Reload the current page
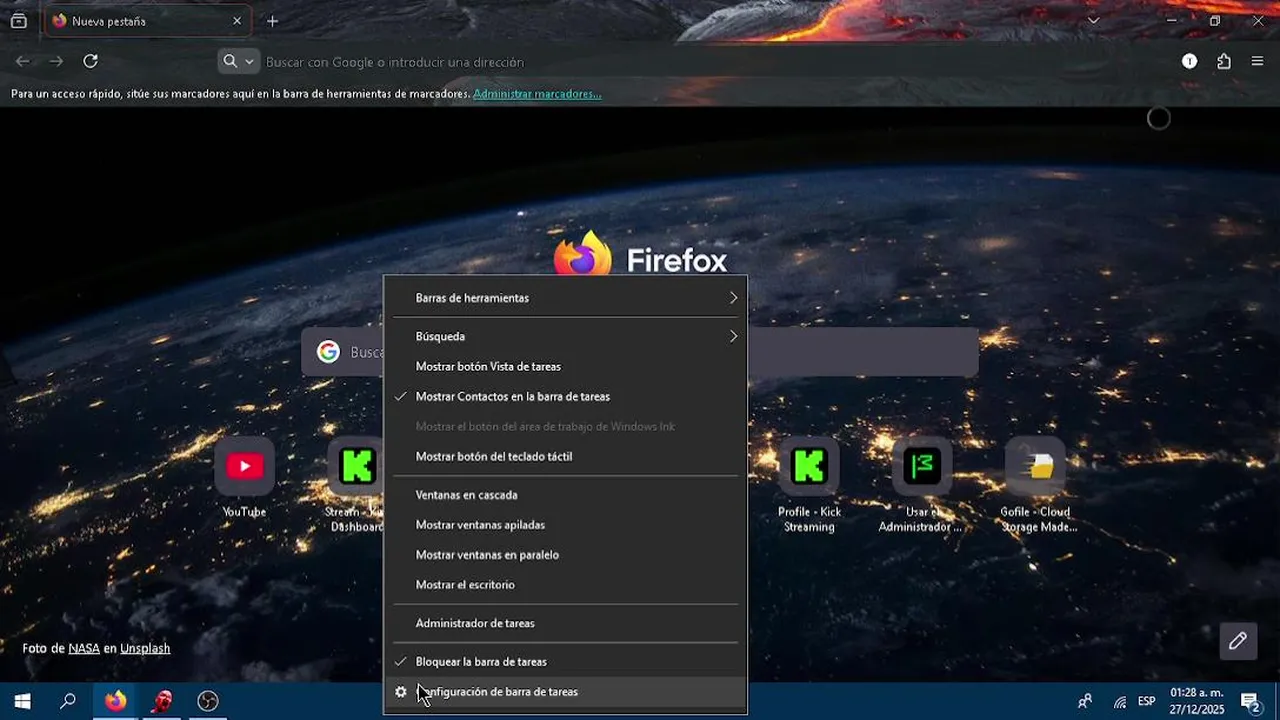Screen dimensions: 1280x720 coord(90,61)
